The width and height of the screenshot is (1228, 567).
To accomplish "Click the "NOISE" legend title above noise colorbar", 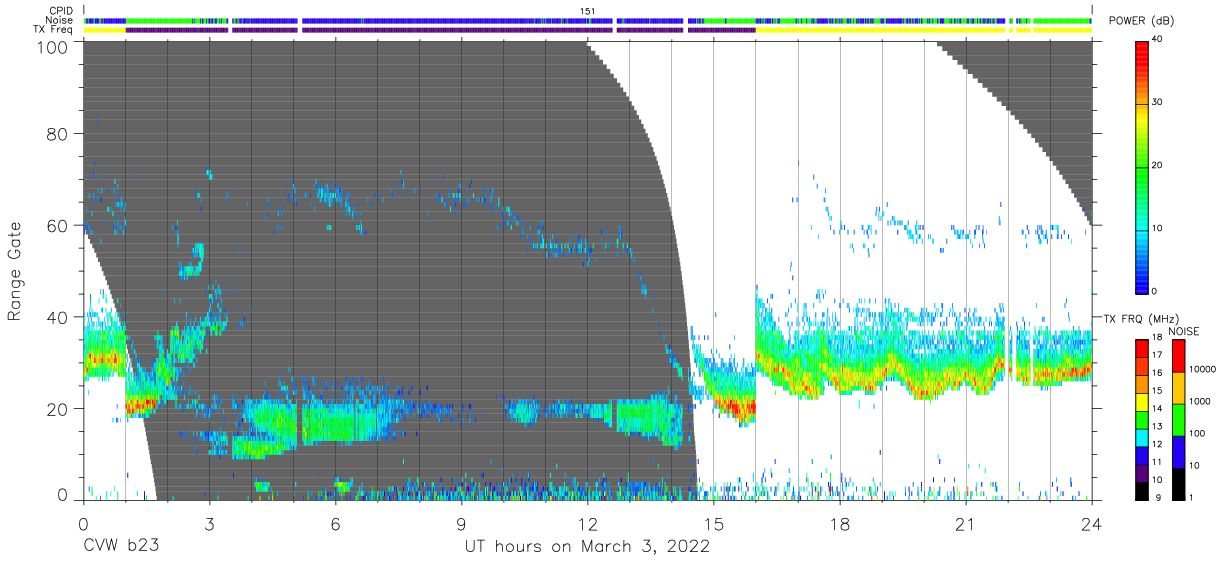I will click(1184, 331).
